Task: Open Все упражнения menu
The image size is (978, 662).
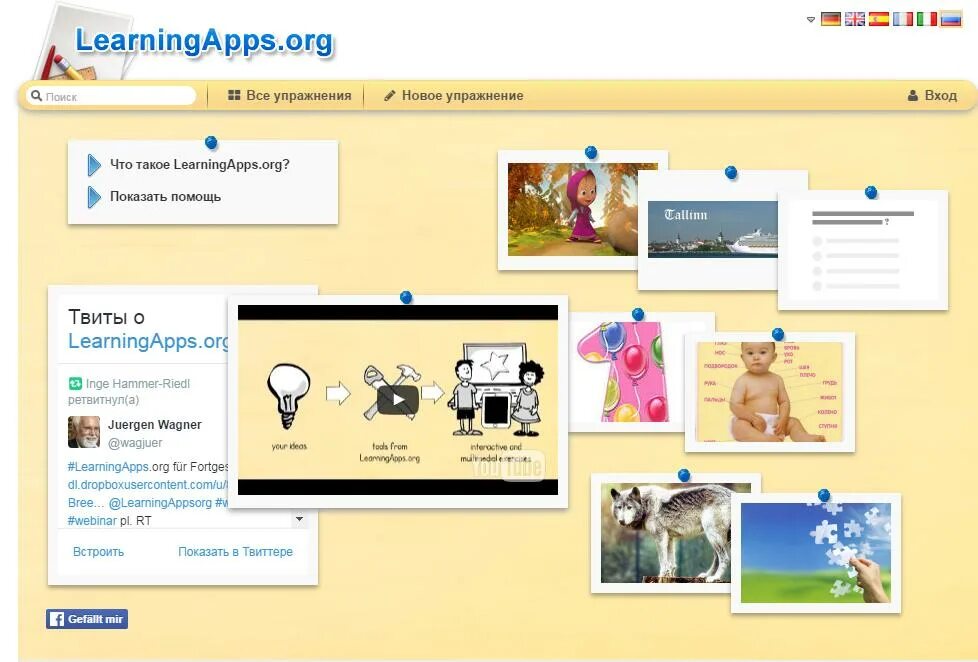Action: pos(289,95)
